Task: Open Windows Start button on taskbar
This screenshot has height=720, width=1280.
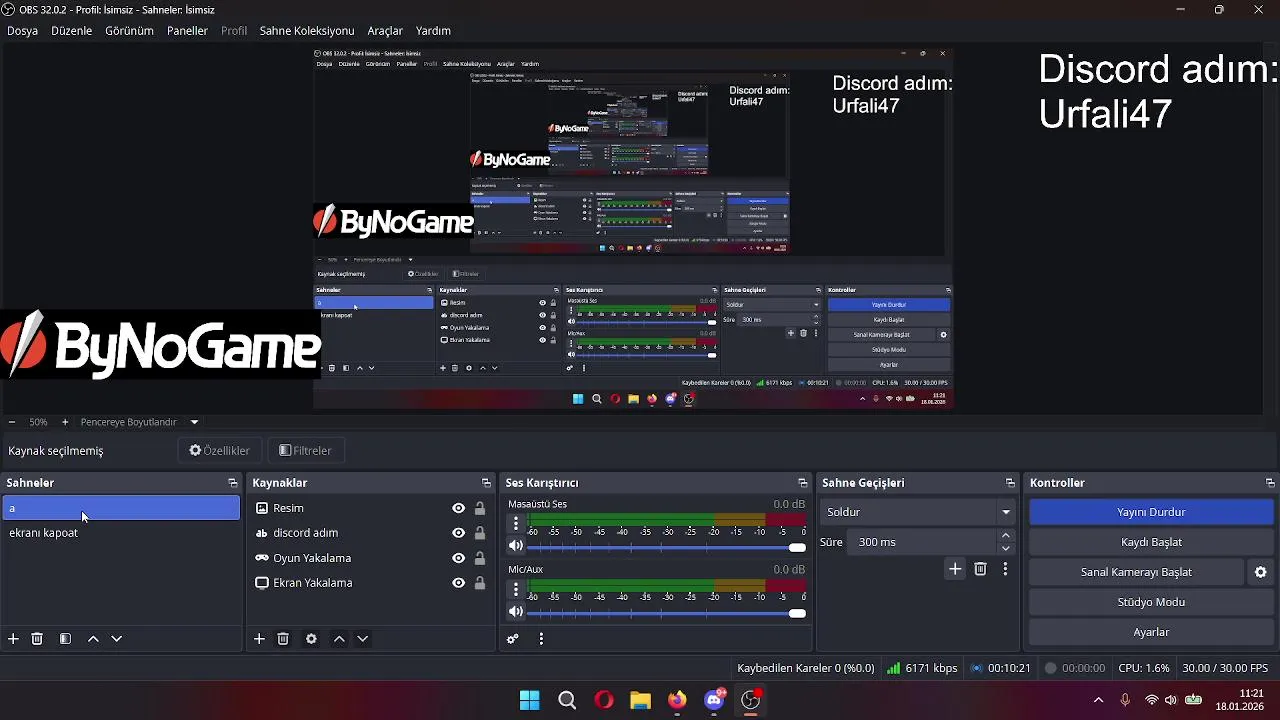Action: [530, 700]
